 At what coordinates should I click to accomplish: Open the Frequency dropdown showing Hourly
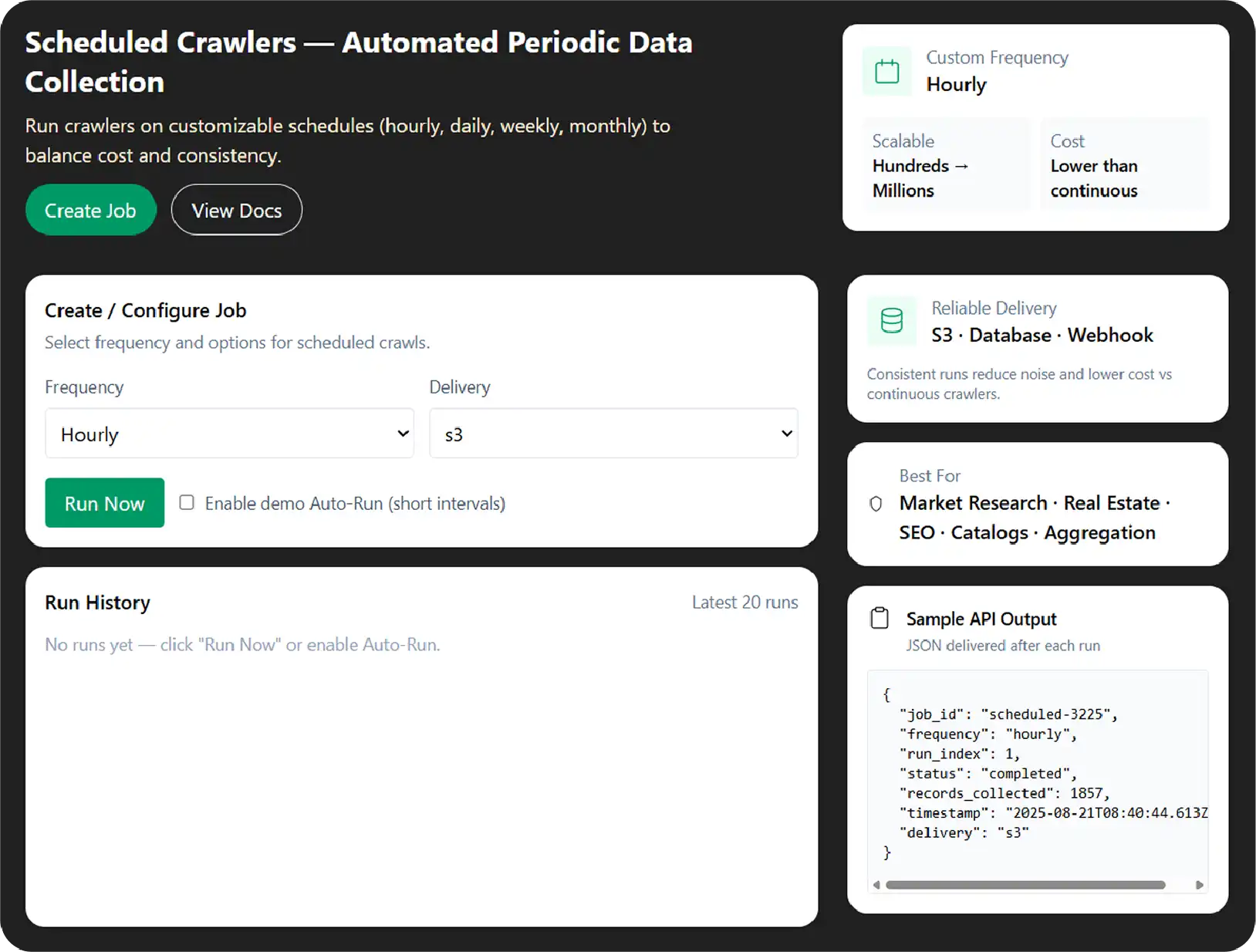(x=229, y=434)
